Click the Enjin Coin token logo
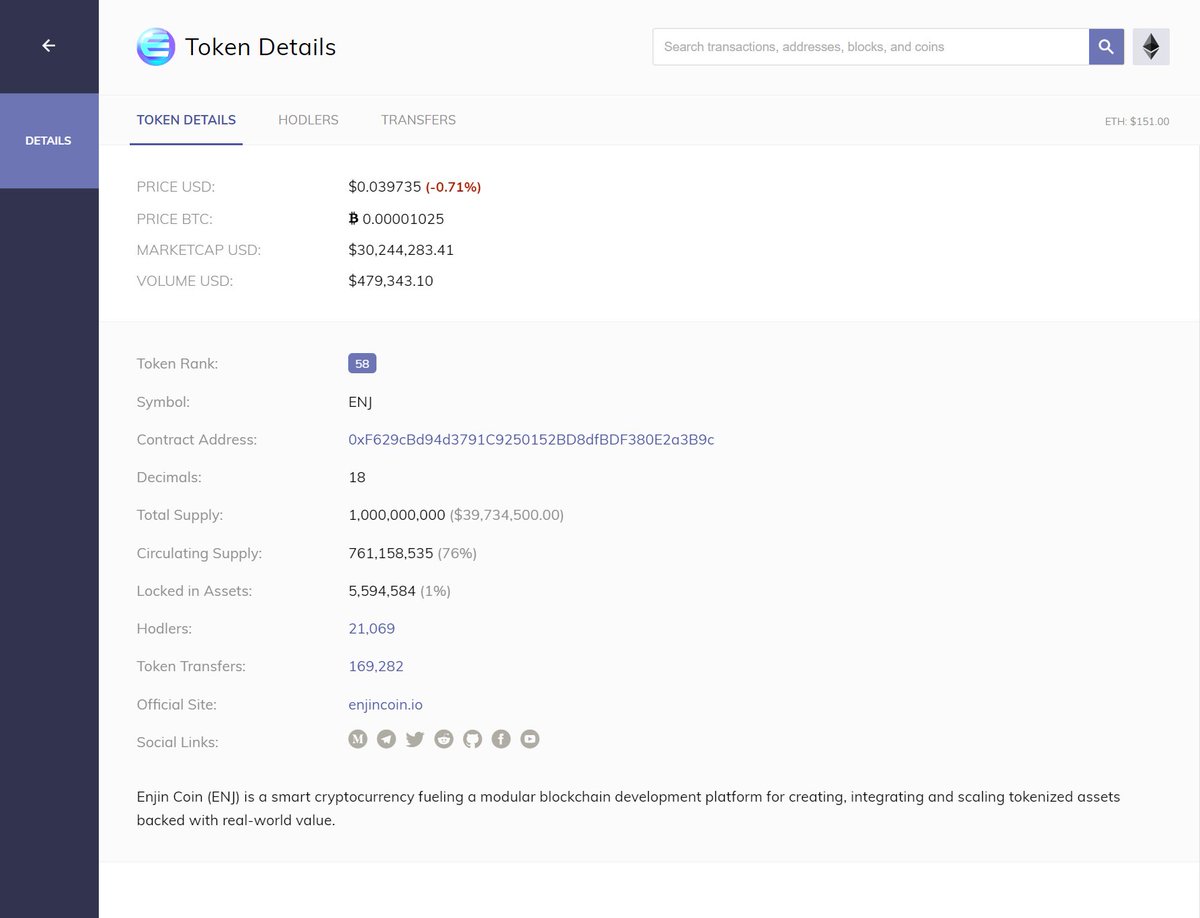The height and width of the screenshot is (918, 1200). coord(155,47)
